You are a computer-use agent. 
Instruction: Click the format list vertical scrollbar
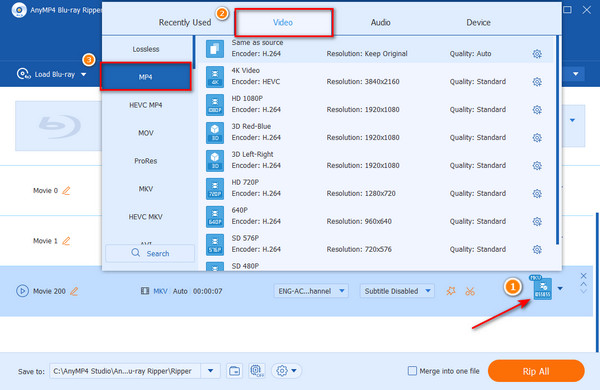[557, 140]
